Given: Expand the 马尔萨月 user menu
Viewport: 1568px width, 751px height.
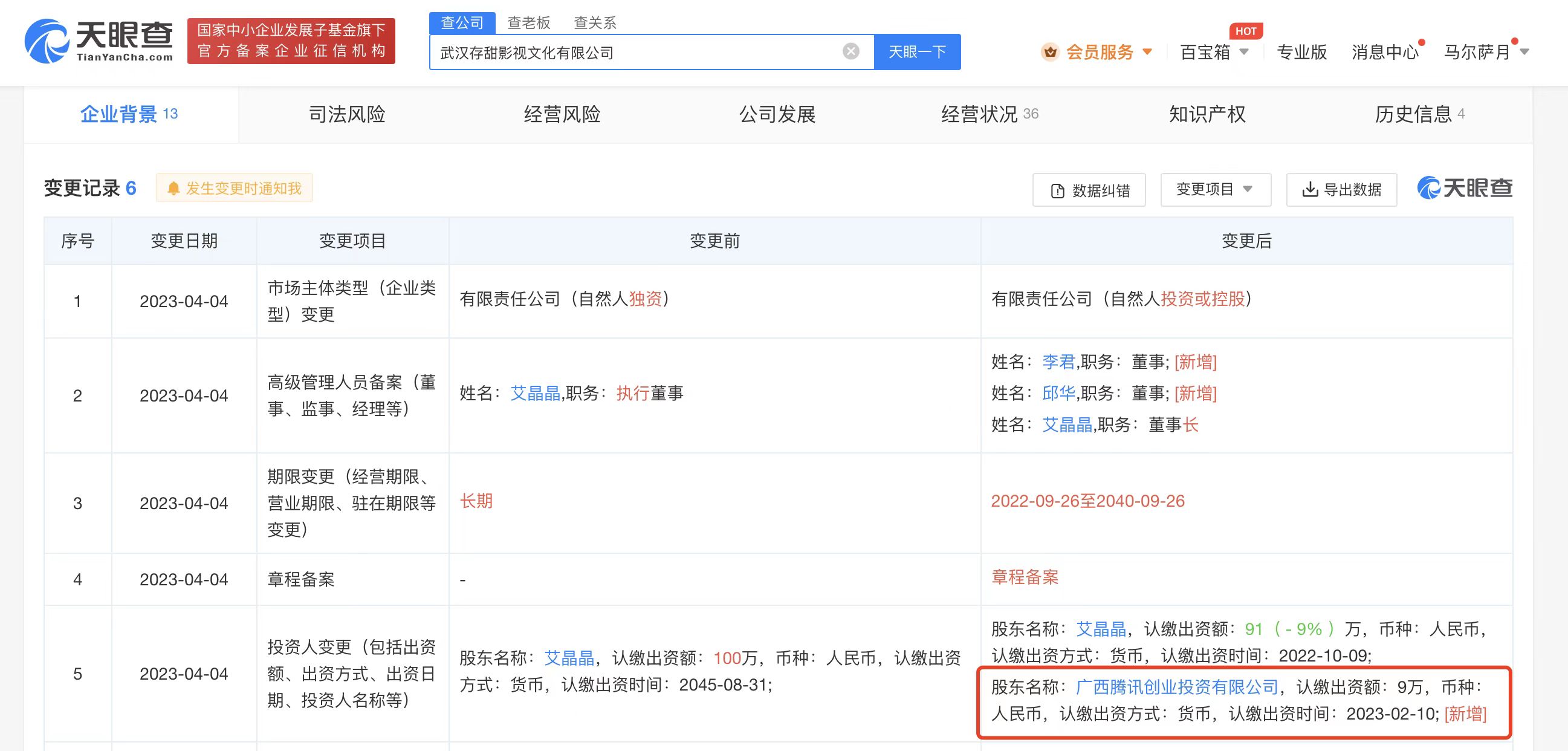Looking at the screenshot, I should click(x=1524, y=53).
